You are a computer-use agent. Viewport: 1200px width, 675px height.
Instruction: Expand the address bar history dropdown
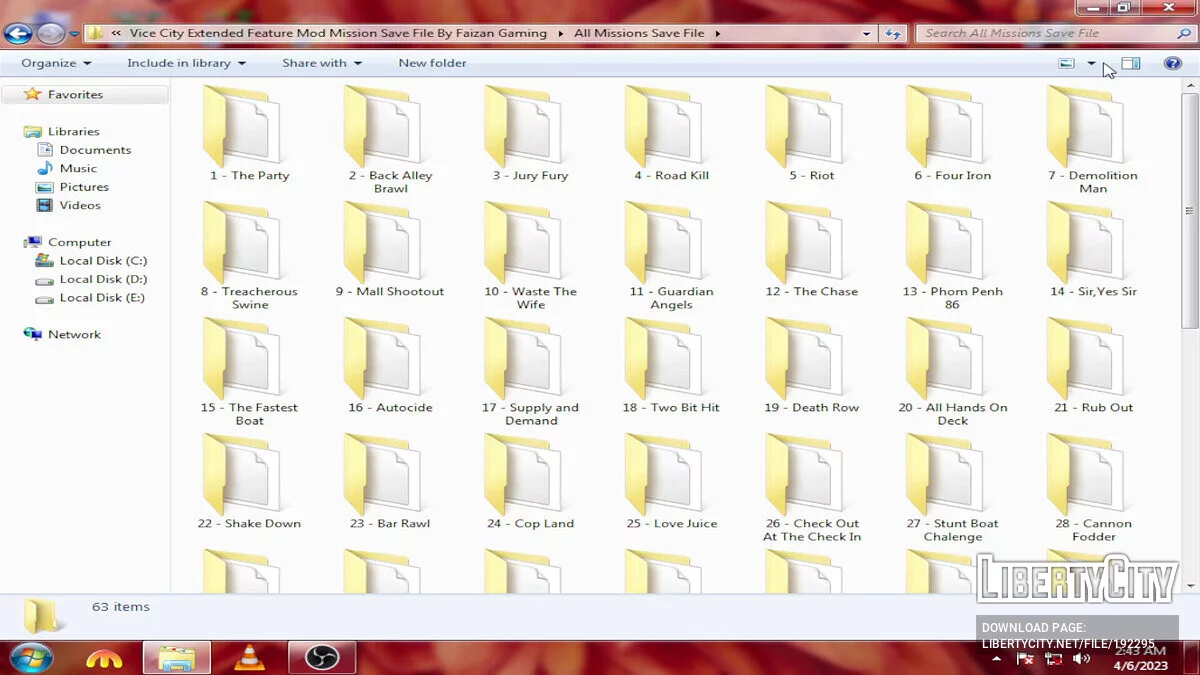tap(866, 33)
